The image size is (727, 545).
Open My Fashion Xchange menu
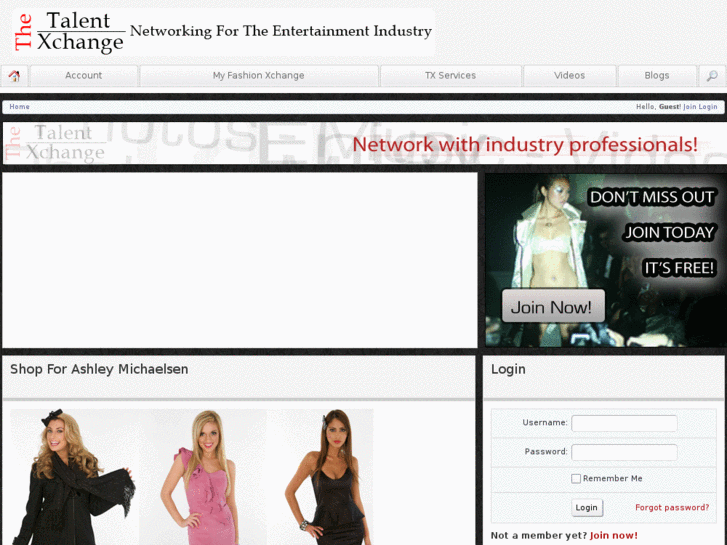pyautogui.click(x=259, y=76)
